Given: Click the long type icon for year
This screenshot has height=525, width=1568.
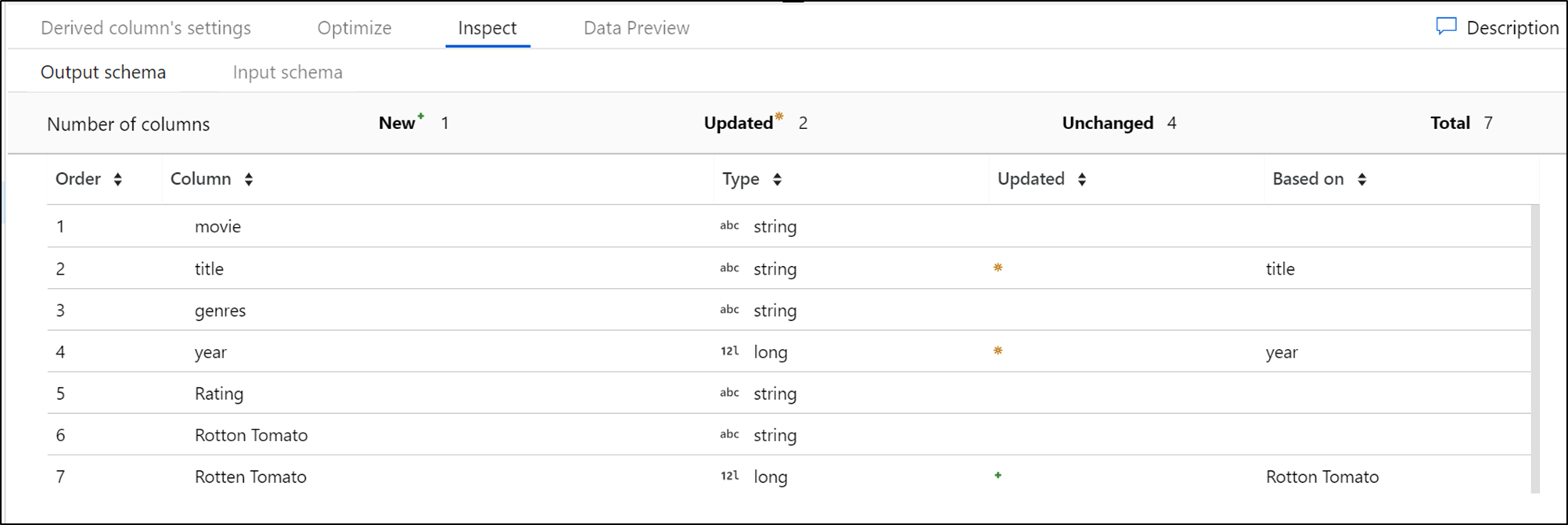Looking at the screenshot, I should pos(729,351).
